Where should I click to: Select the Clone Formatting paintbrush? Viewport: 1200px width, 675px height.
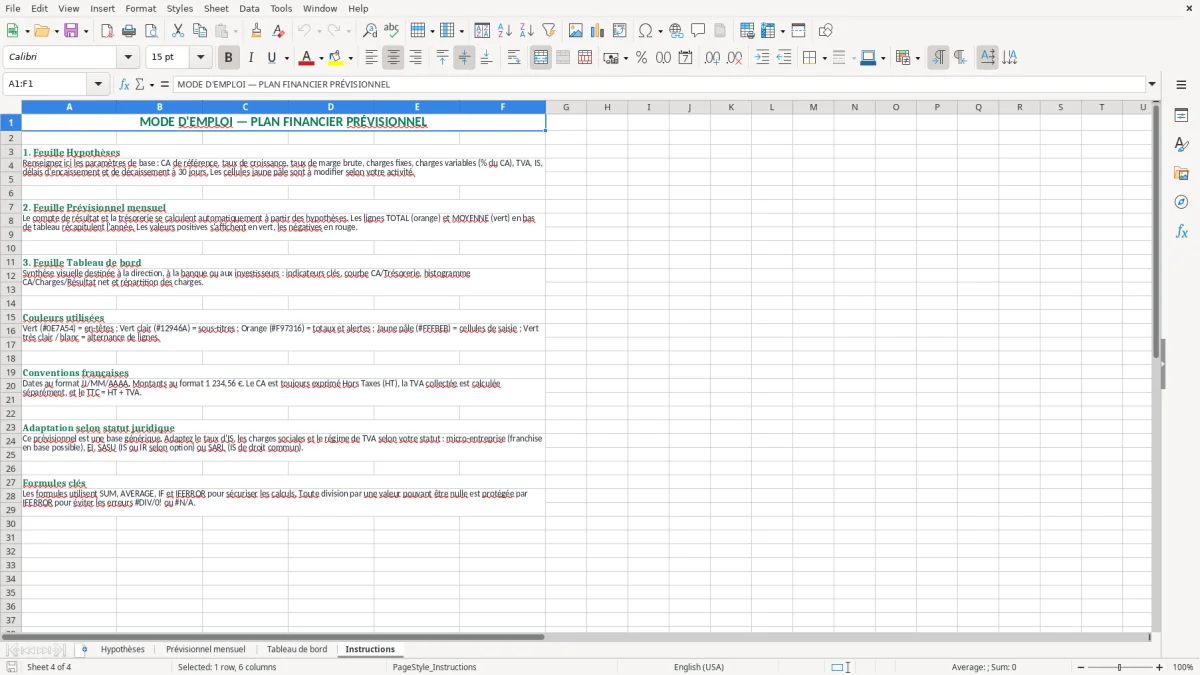coord(256,31)
